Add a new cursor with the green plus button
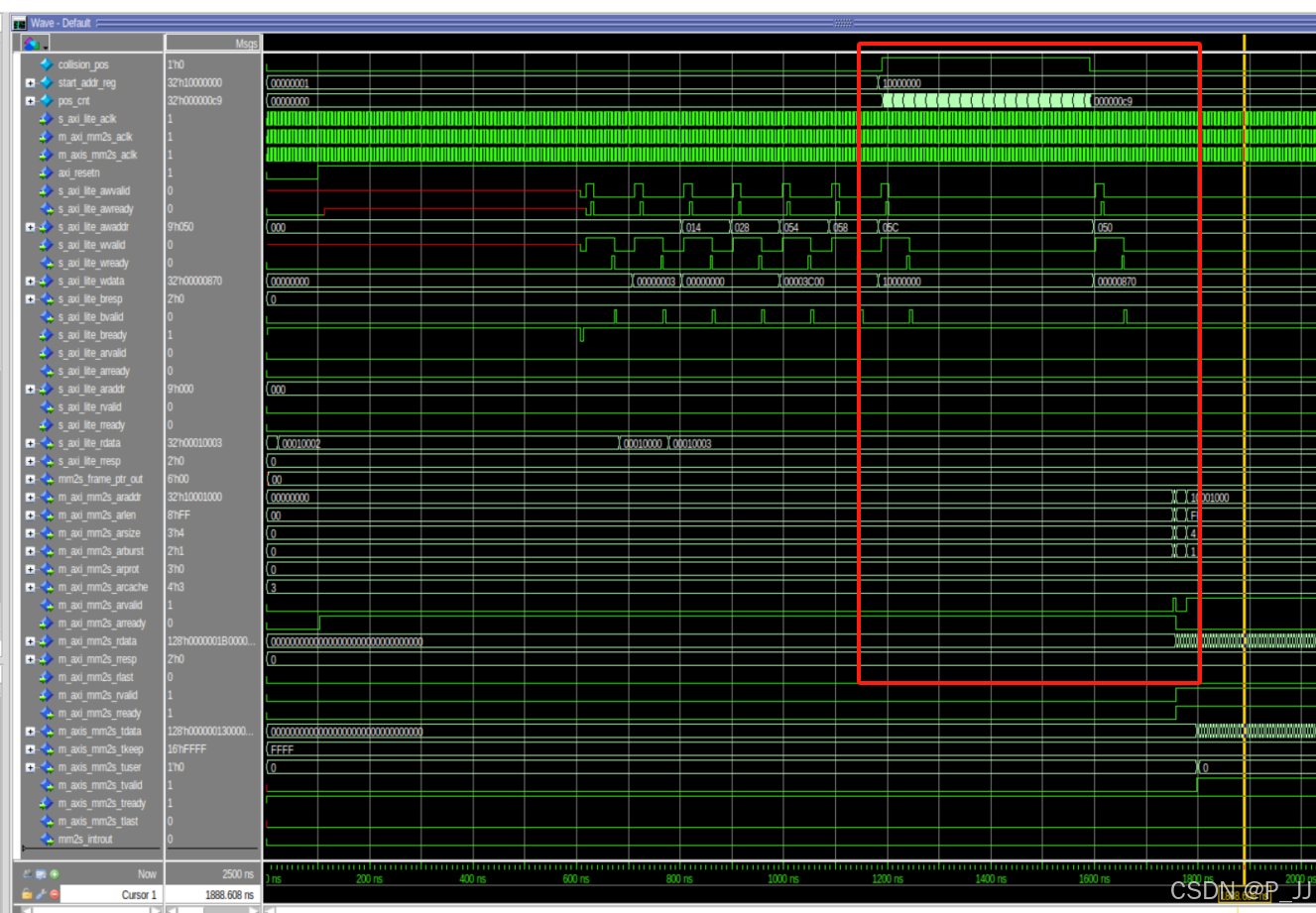The width and height of the screenshot is (1316, 913). tap(55, 873)
